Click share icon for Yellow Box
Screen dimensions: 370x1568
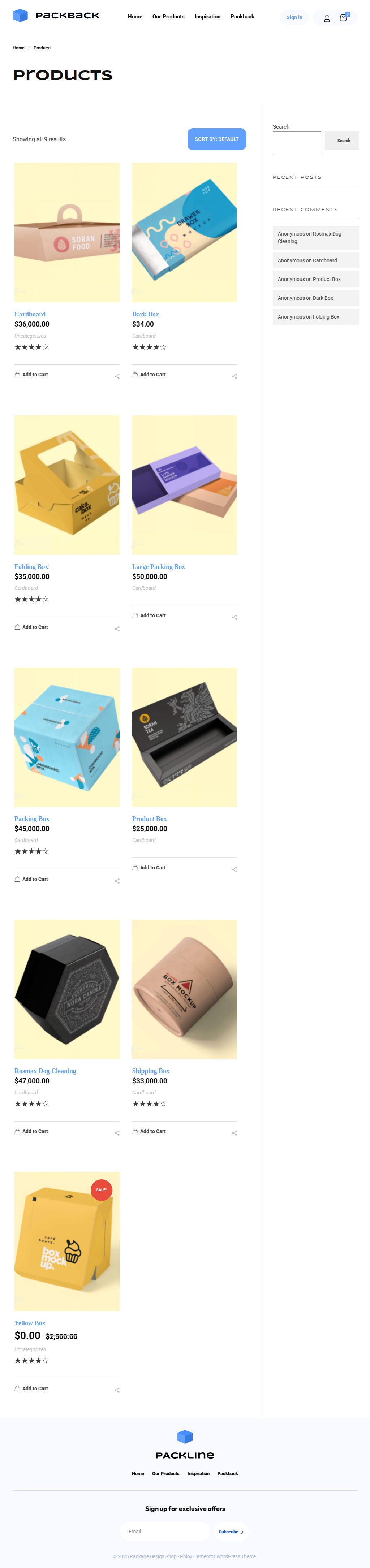[x=117, y=1390]
